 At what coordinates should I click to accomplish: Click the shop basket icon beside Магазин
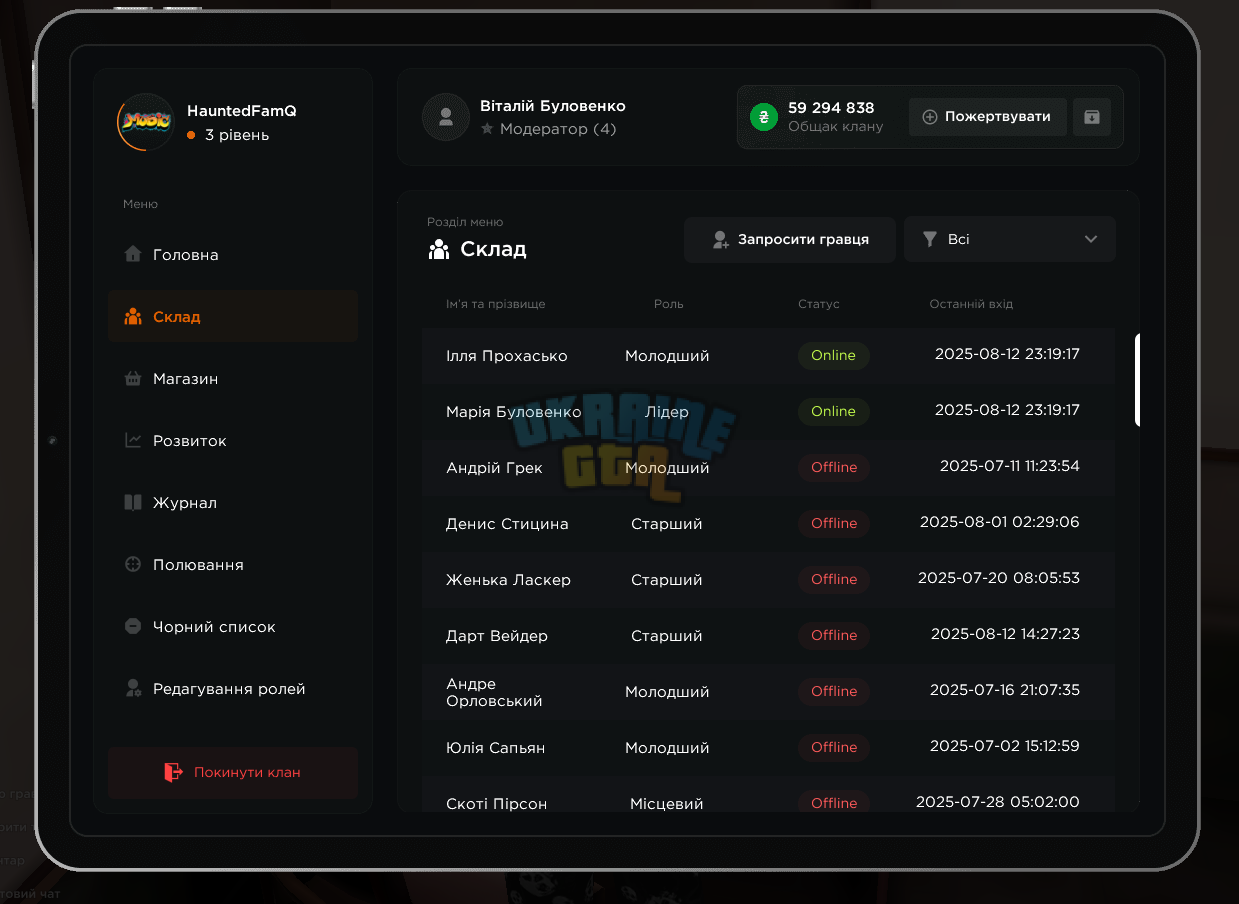click(132, 379)
